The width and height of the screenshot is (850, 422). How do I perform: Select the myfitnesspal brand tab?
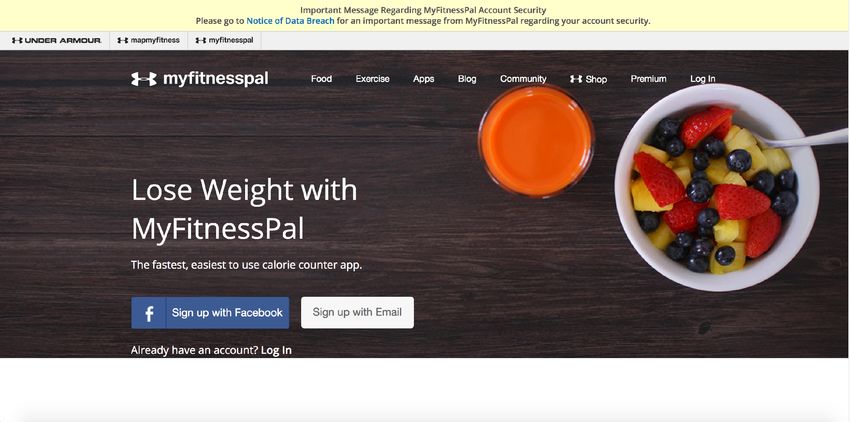pos(224,40)
